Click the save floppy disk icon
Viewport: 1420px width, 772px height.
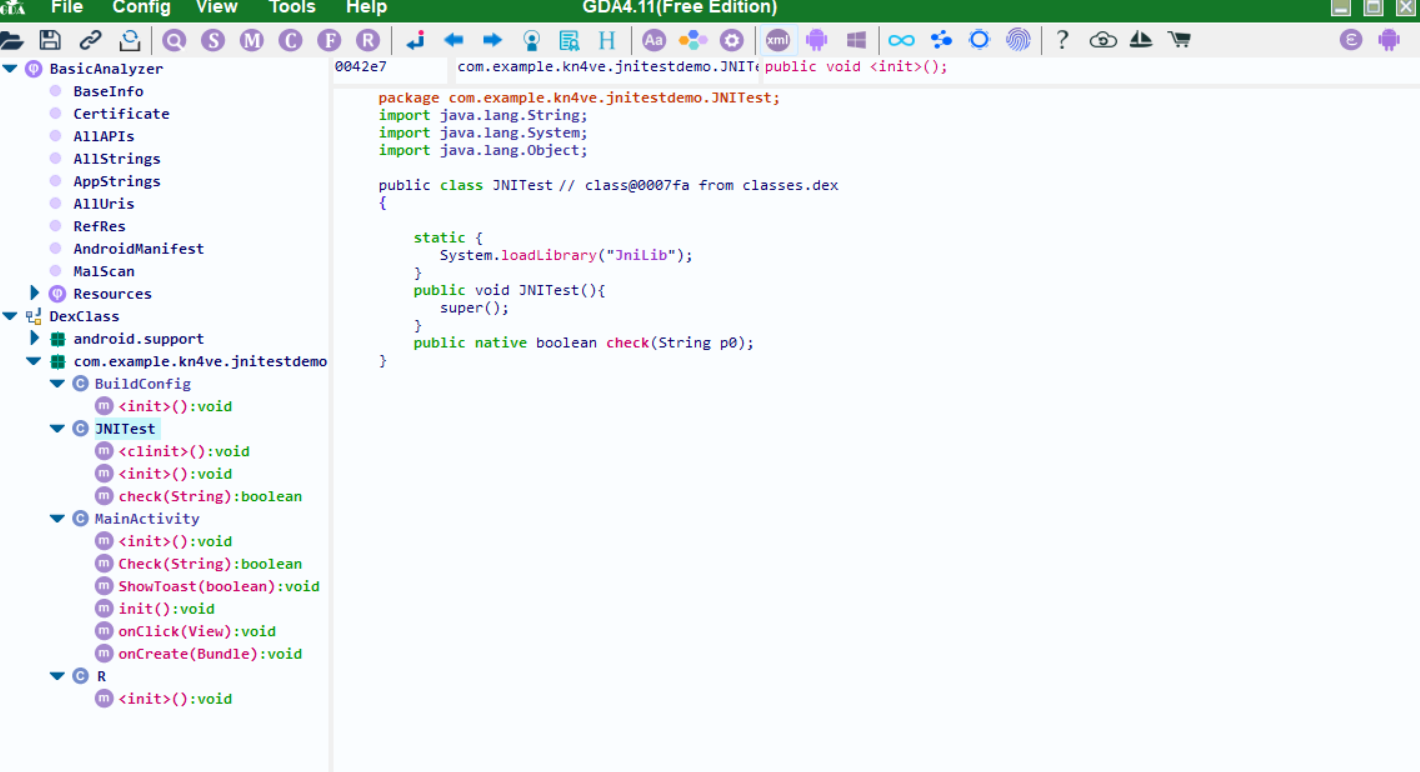click(x=50, y=40)
